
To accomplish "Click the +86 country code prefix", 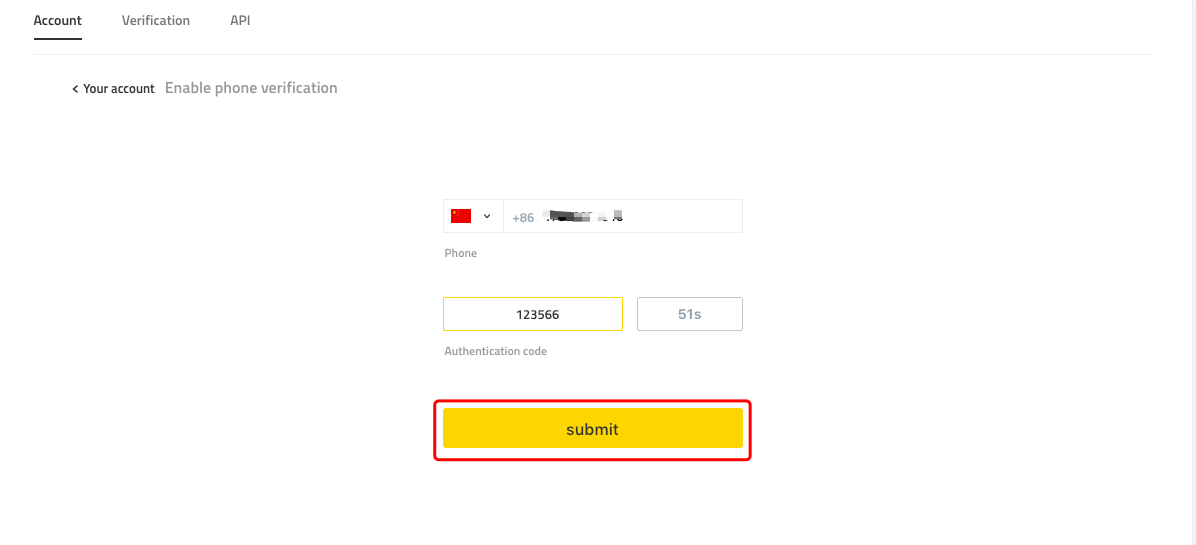I will point(523,217).
